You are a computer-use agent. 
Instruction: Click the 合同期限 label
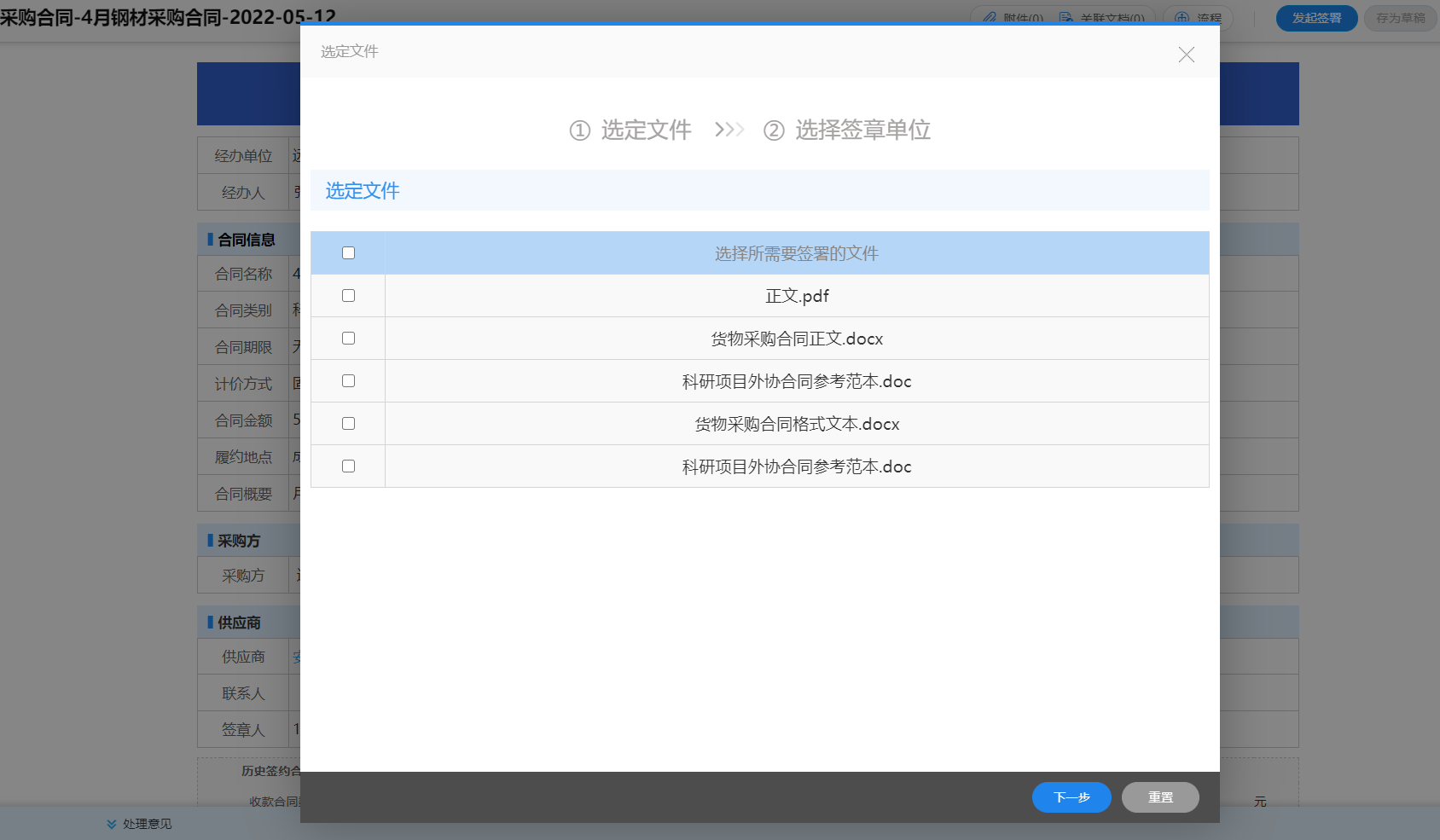(x=243, y=347)
